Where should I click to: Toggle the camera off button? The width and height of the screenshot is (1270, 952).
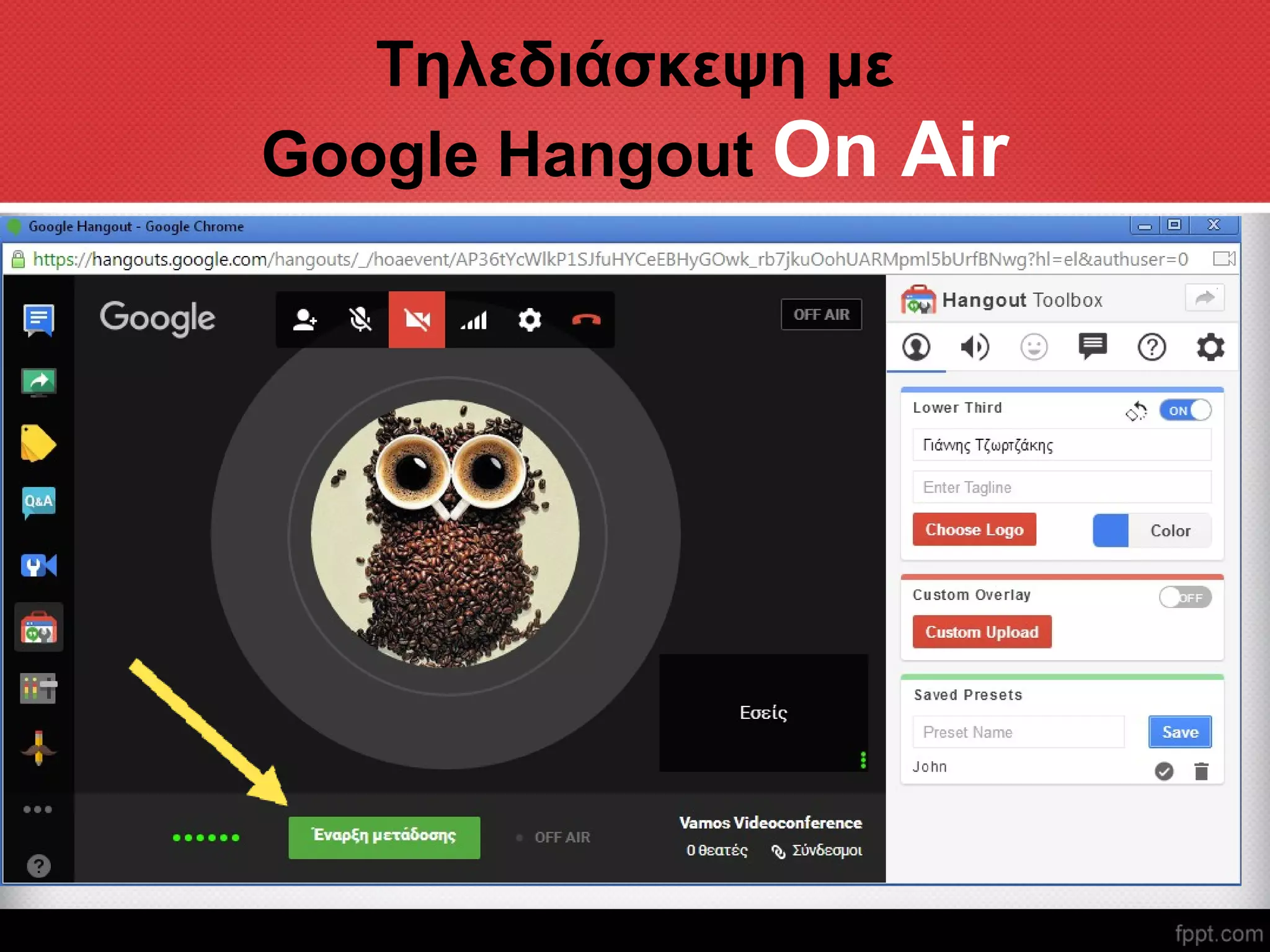click(417, 320)
